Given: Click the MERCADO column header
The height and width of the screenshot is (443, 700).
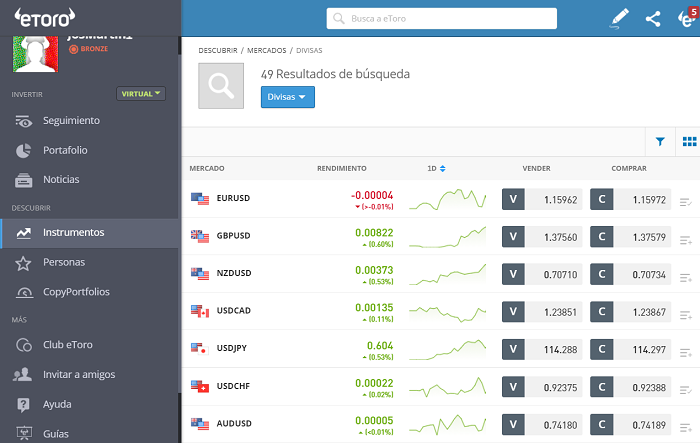Looking at the screenshot, I should 207,168.
